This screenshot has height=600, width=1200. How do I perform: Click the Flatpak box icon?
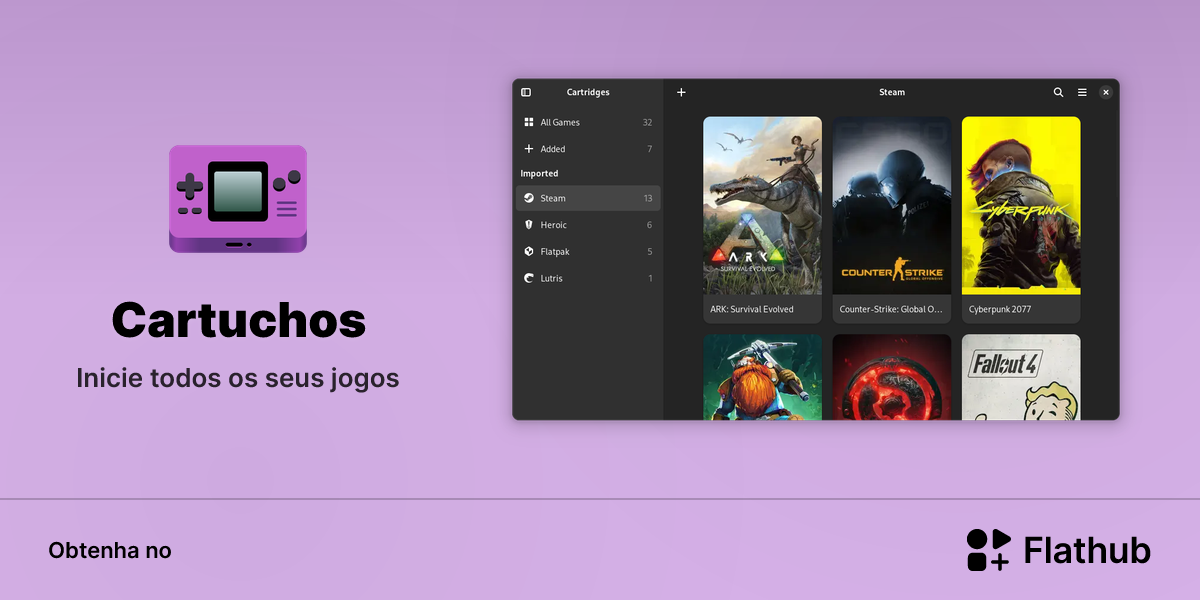click(529, 251)
